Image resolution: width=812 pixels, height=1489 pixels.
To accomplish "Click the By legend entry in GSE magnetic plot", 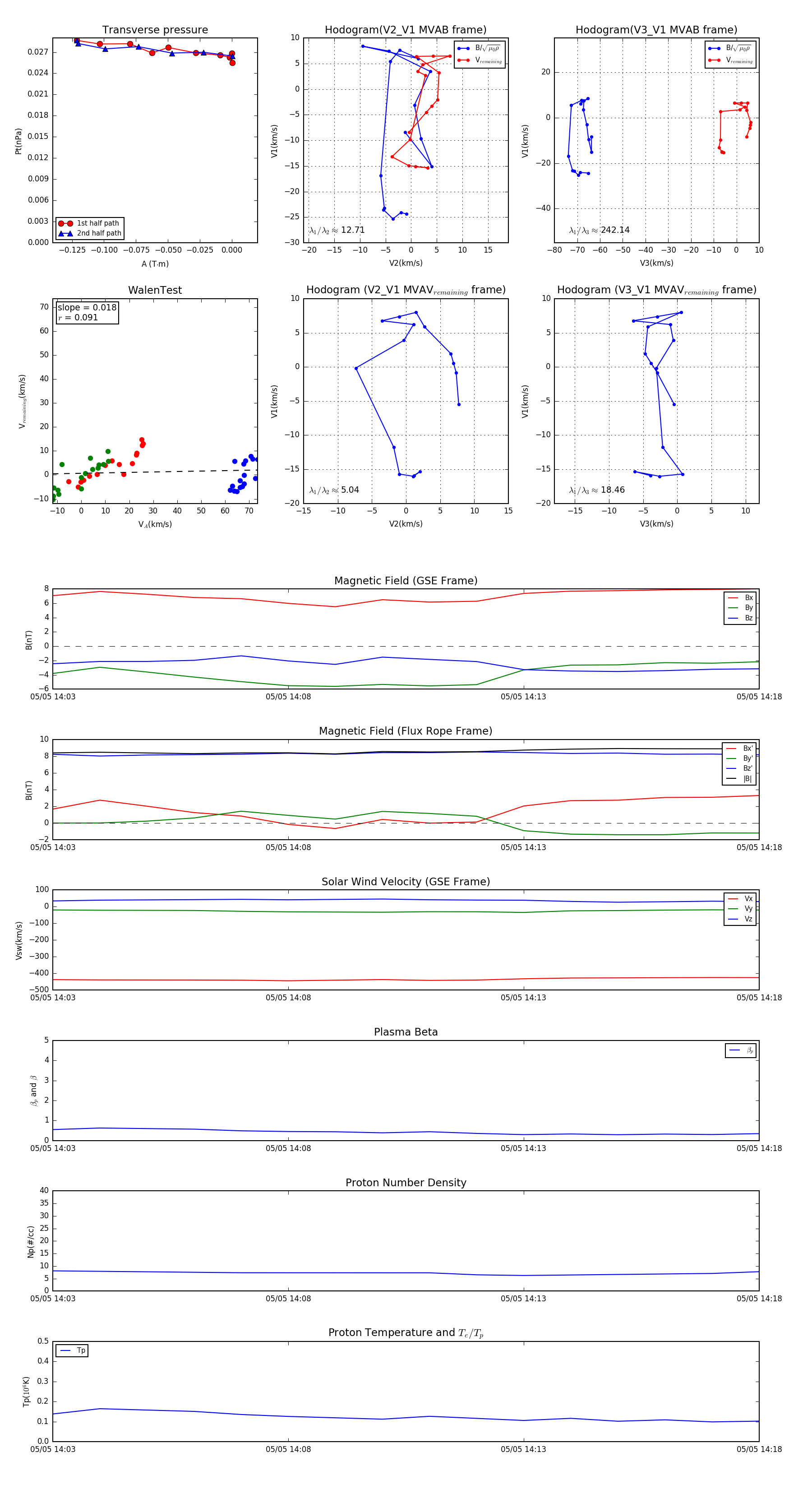I will click(x=740, y=607).
